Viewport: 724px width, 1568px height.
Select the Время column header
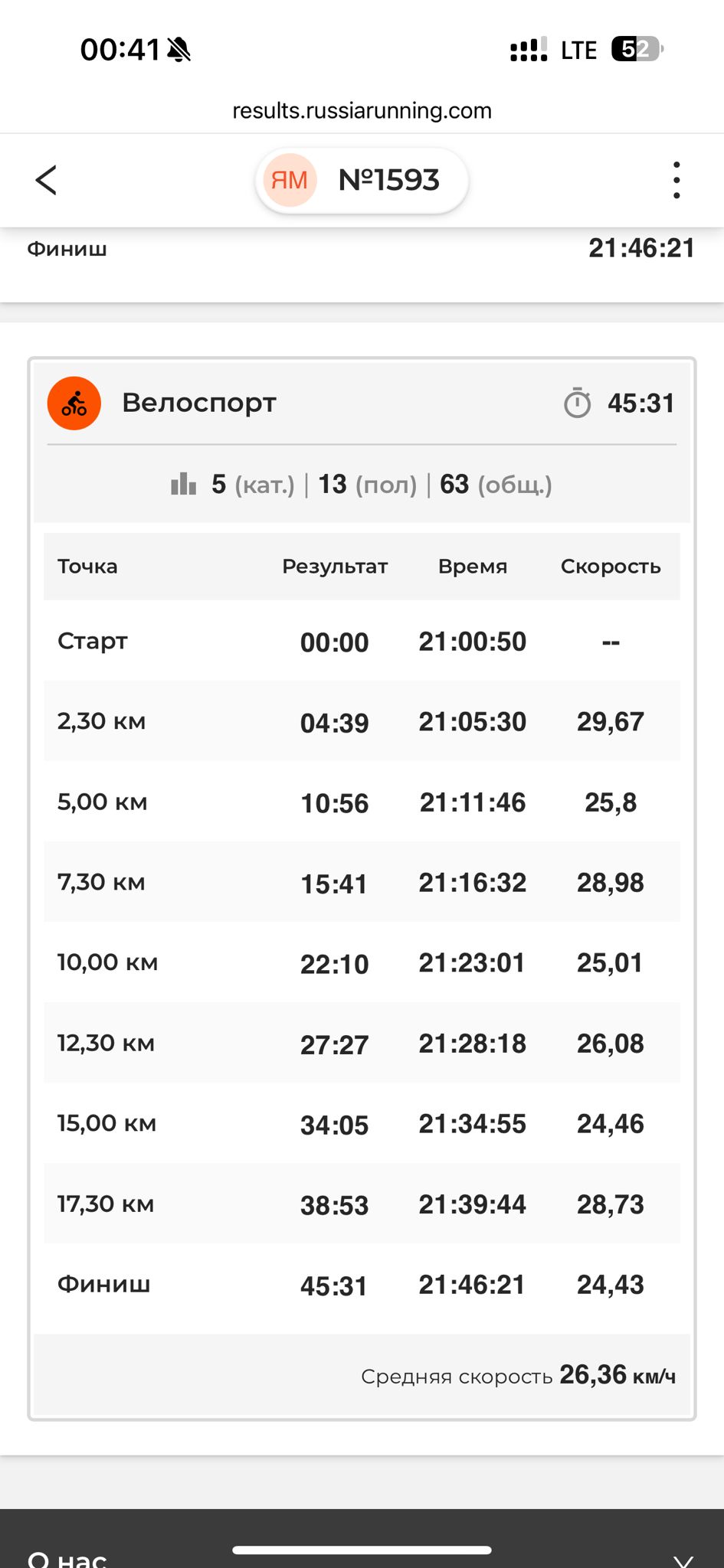(473, 567)
